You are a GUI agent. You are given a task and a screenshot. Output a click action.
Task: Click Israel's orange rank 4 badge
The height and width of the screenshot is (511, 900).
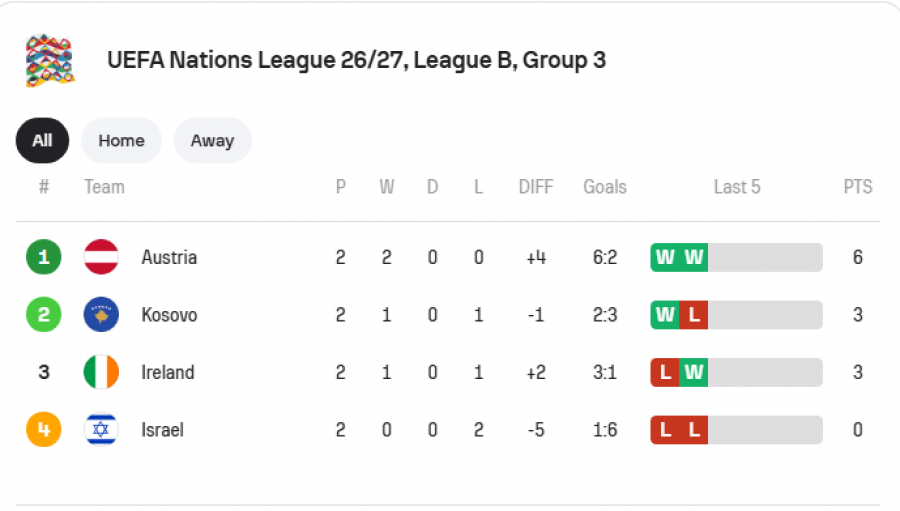tap(44, 429)
